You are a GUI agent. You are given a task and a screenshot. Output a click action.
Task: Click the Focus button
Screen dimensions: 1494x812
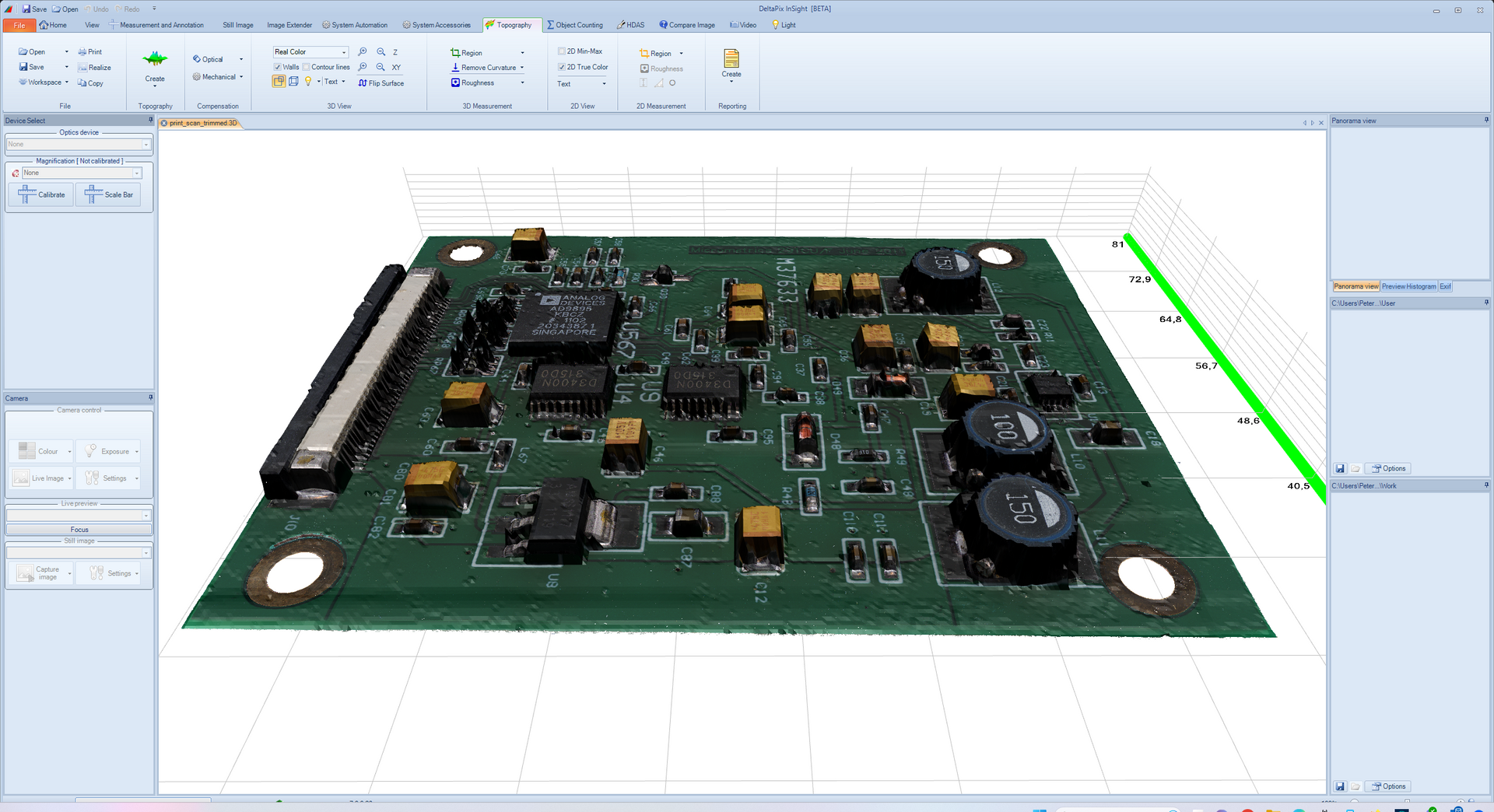pyautogui.click(x=79, y=530)
